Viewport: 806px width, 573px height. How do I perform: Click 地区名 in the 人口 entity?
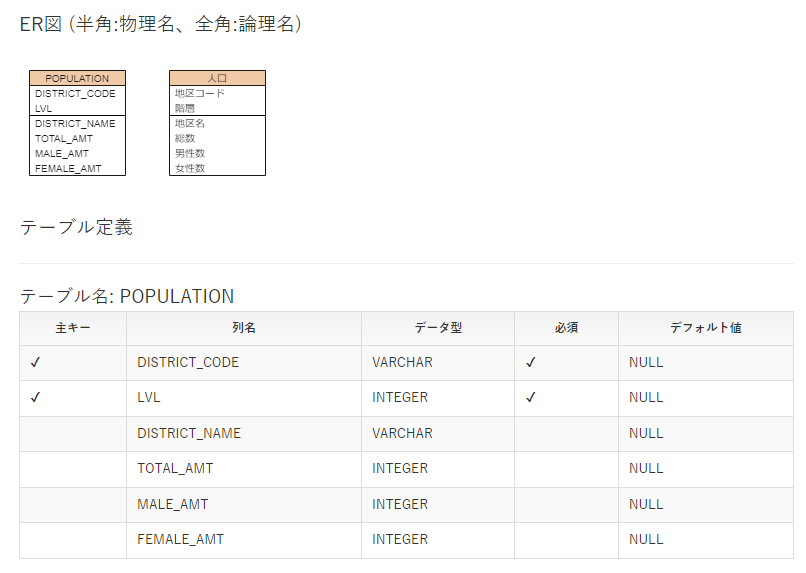190,123
